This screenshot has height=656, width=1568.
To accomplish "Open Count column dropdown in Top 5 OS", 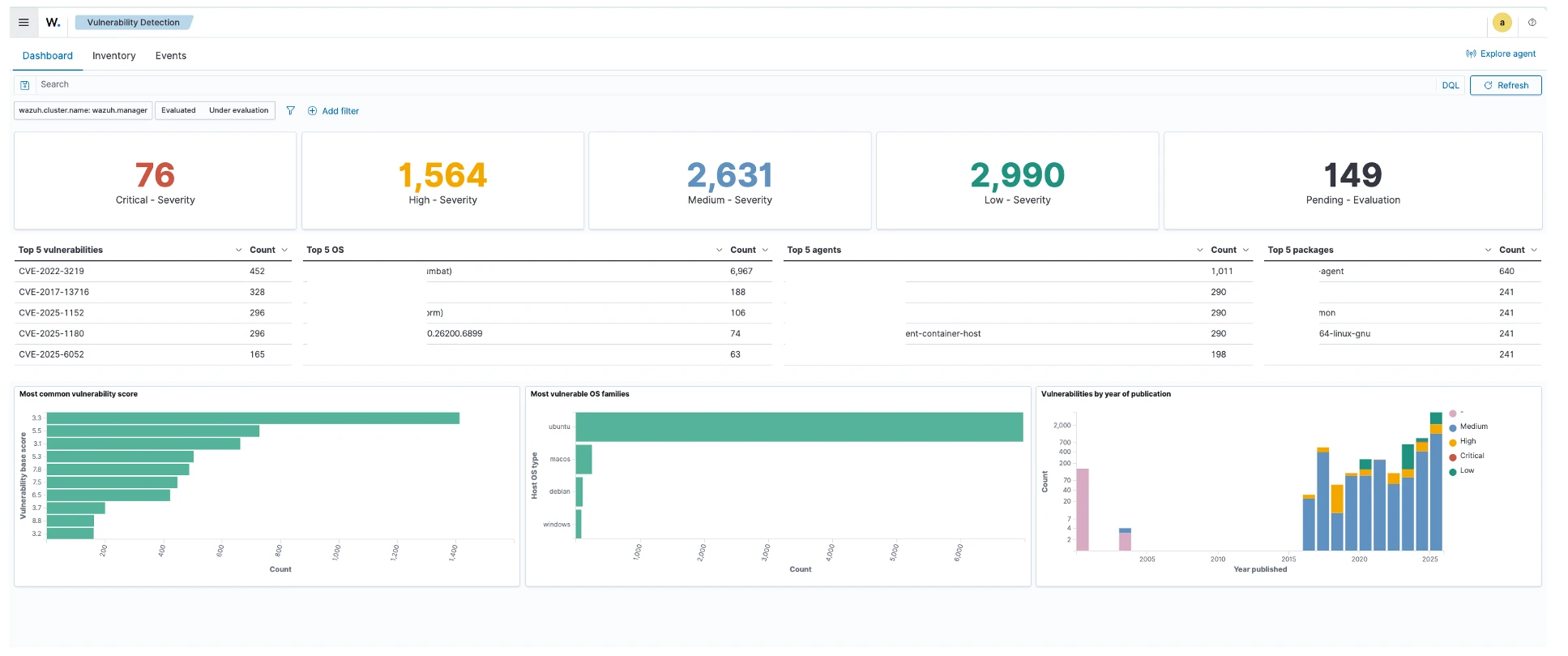I will click(765, 251).
